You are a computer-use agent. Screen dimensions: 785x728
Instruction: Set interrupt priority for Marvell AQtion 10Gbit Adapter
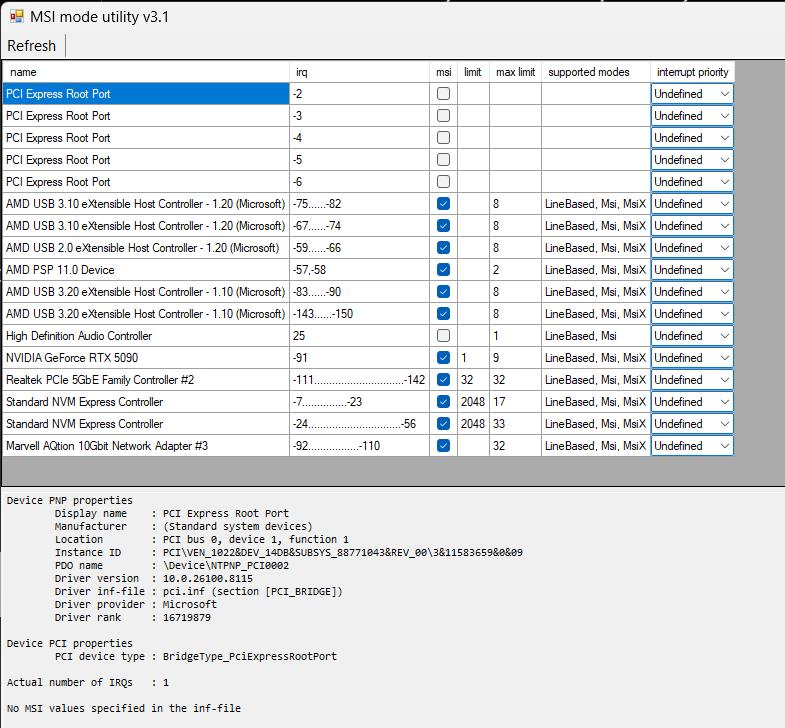point(692,446)
